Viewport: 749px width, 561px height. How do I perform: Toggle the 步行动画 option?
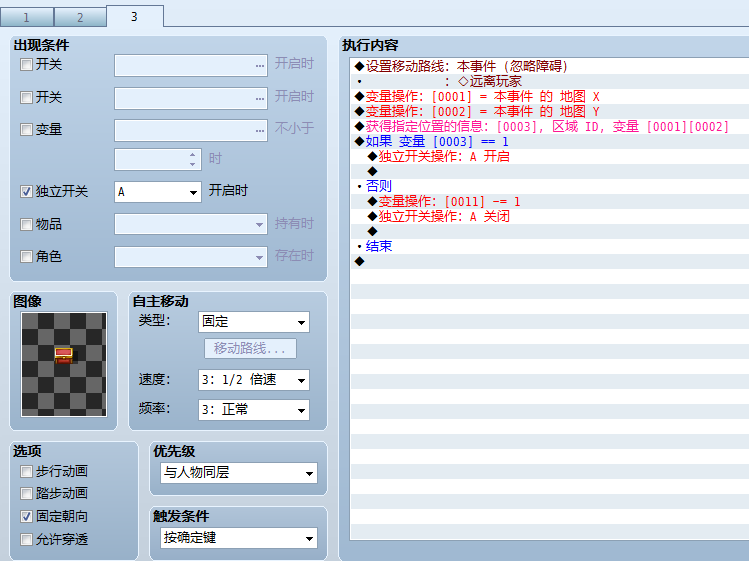tap(26, 472)
